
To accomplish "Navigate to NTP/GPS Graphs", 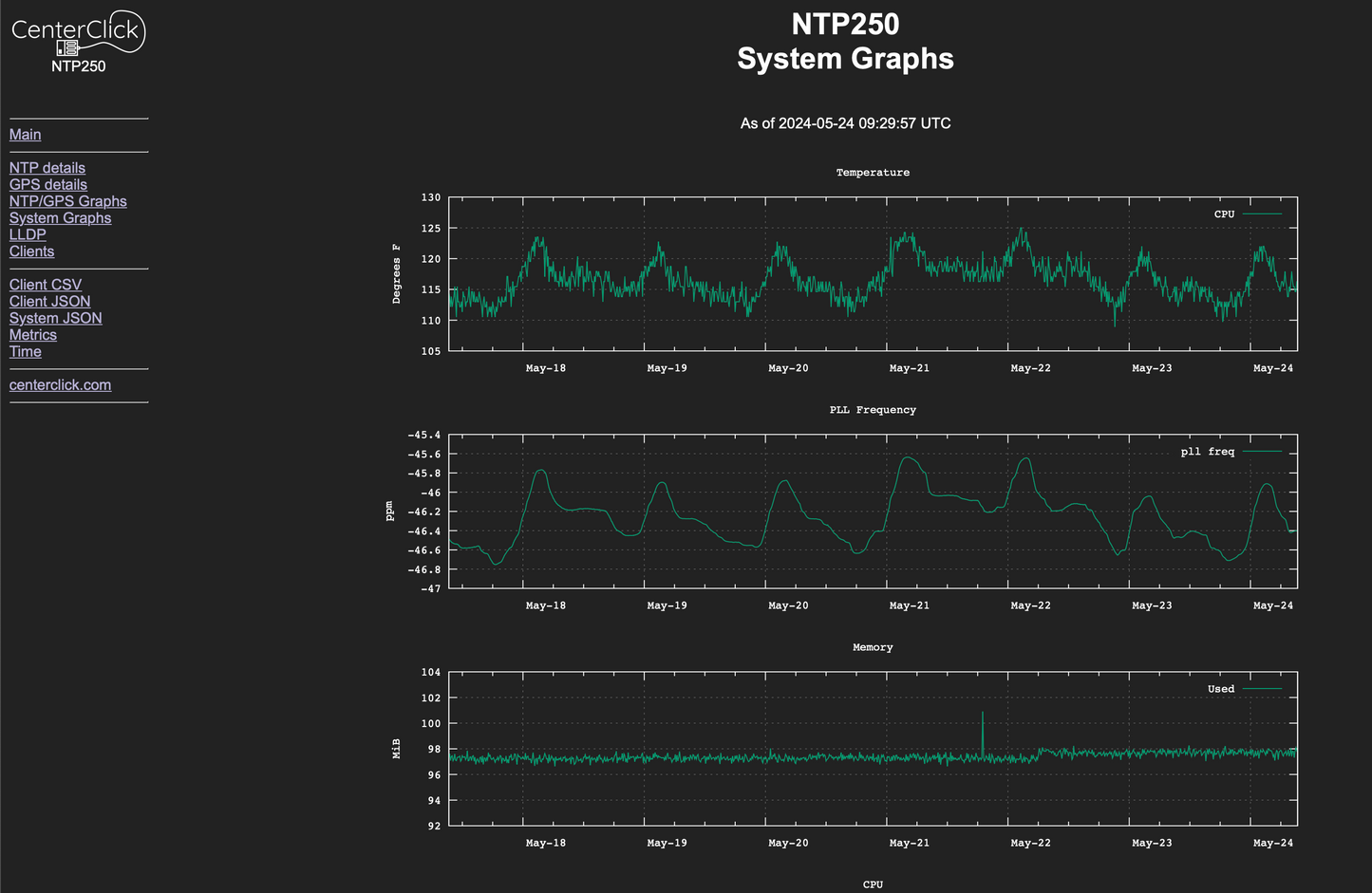I will pos(68,201).
